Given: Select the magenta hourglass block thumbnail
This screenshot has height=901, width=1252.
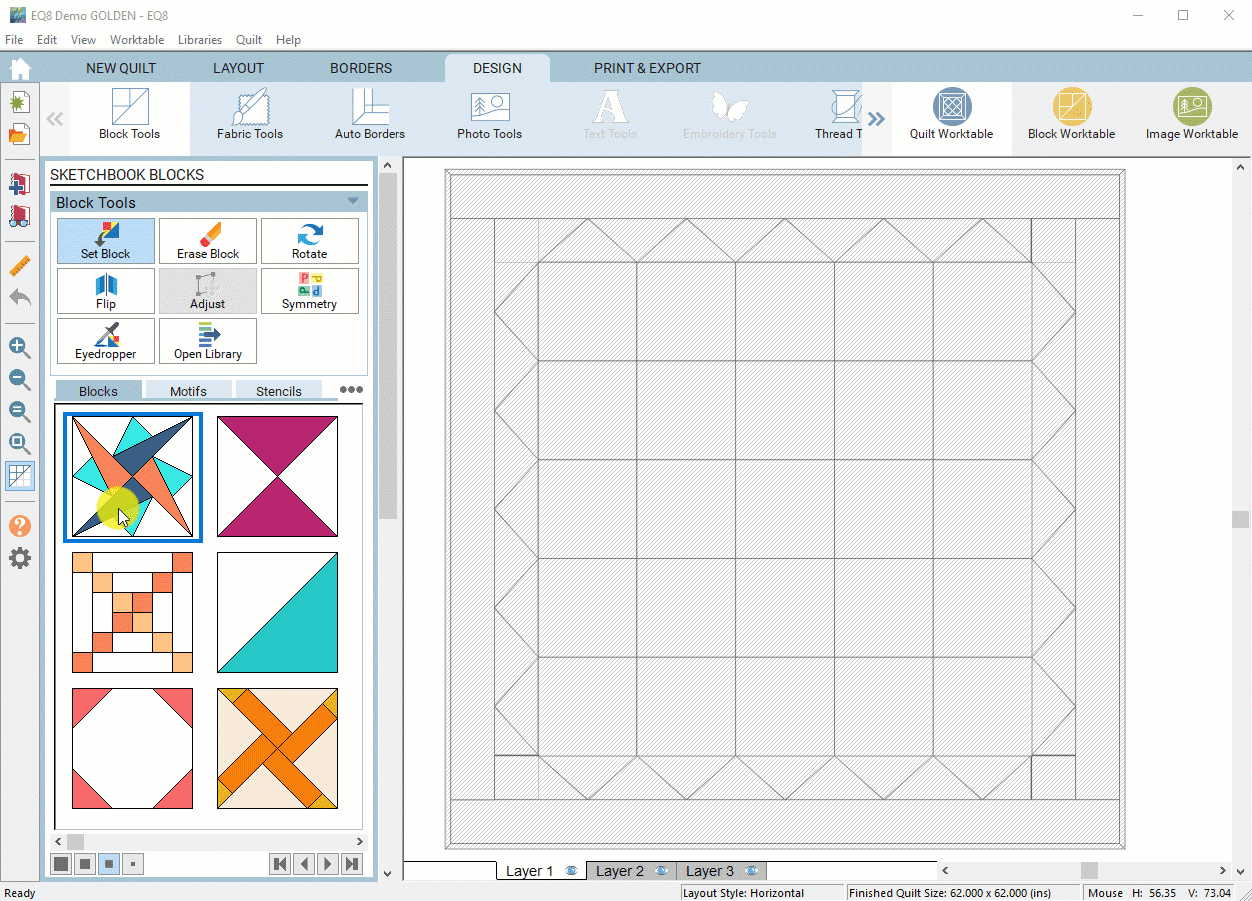Looking at the screenshot, I should [x=277, y=477].
